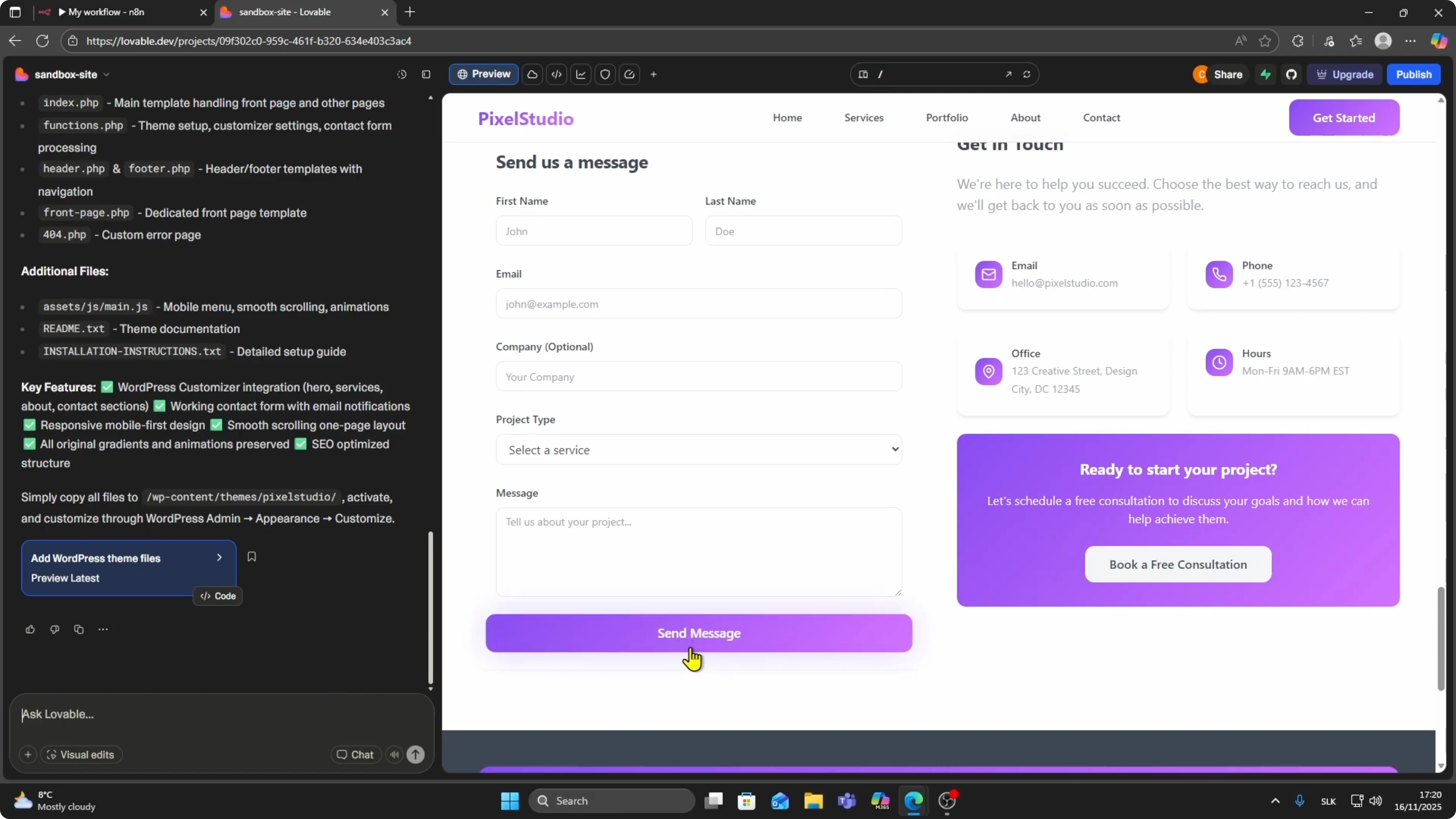
Task: Focus the Company field
Action: tap(699, 376)
